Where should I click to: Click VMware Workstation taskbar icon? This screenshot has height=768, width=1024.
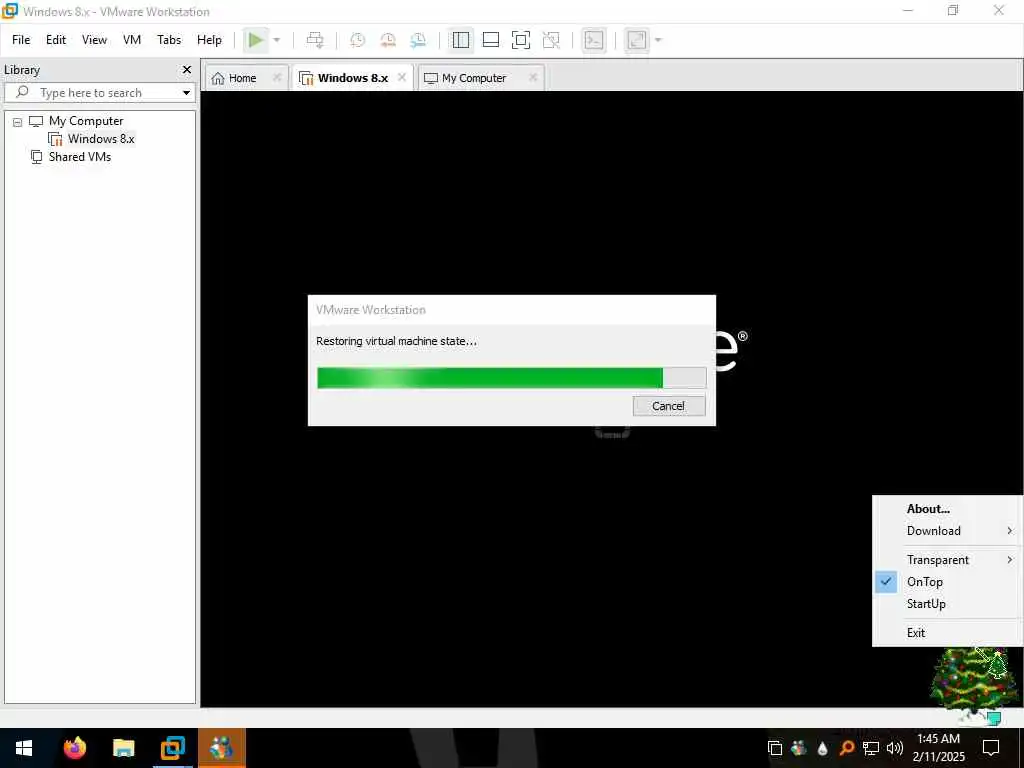172,748
